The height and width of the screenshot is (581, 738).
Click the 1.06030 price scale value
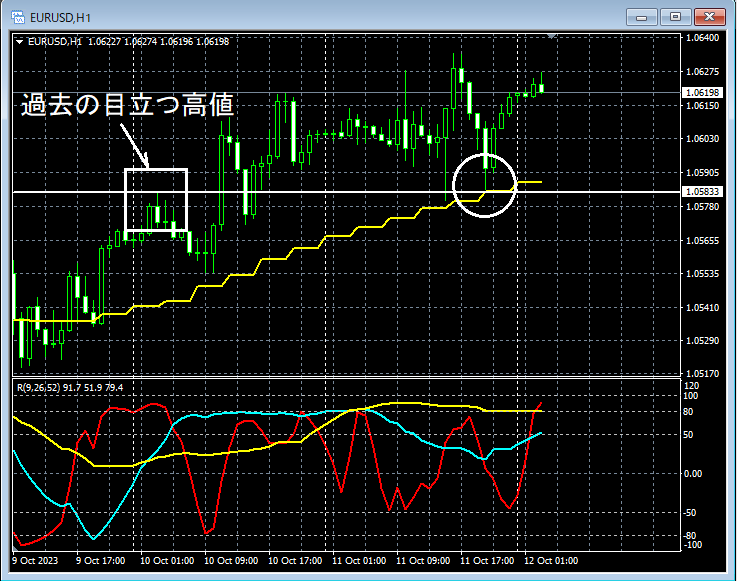[702, 138]
